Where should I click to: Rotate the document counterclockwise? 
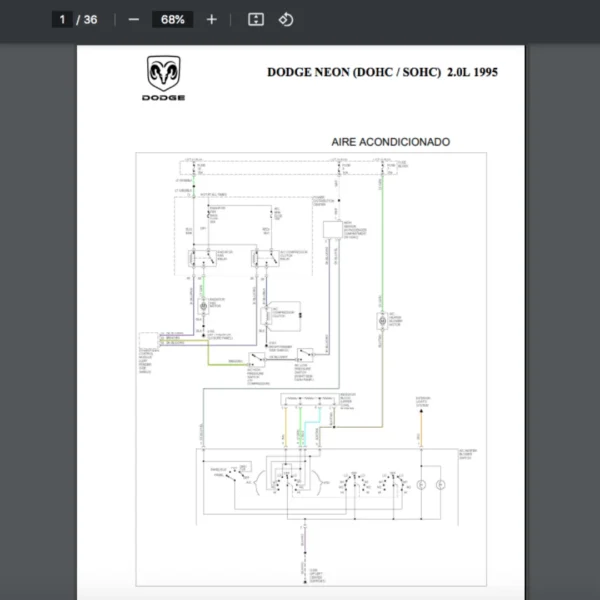286,20
